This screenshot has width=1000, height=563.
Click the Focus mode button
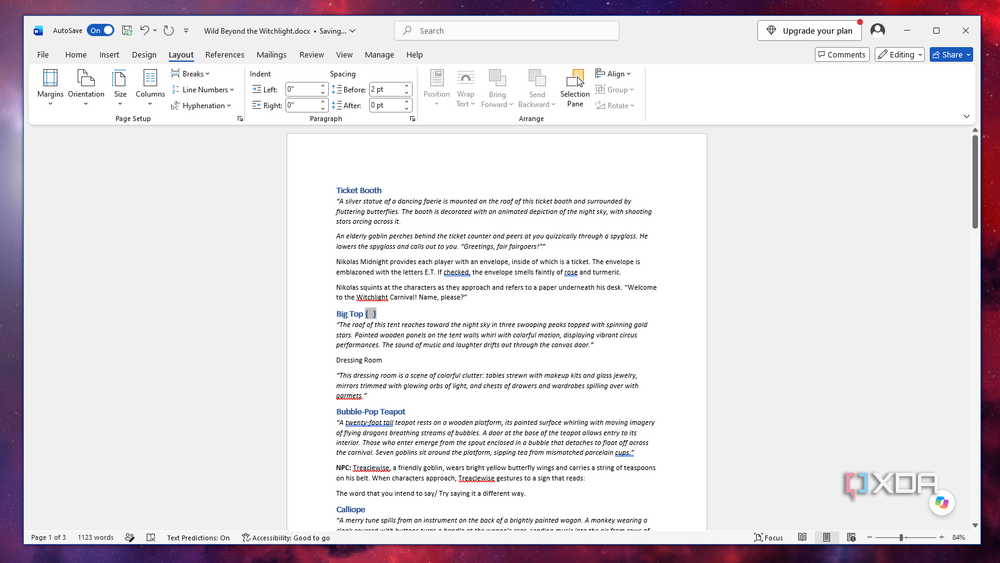pos(768,537)
